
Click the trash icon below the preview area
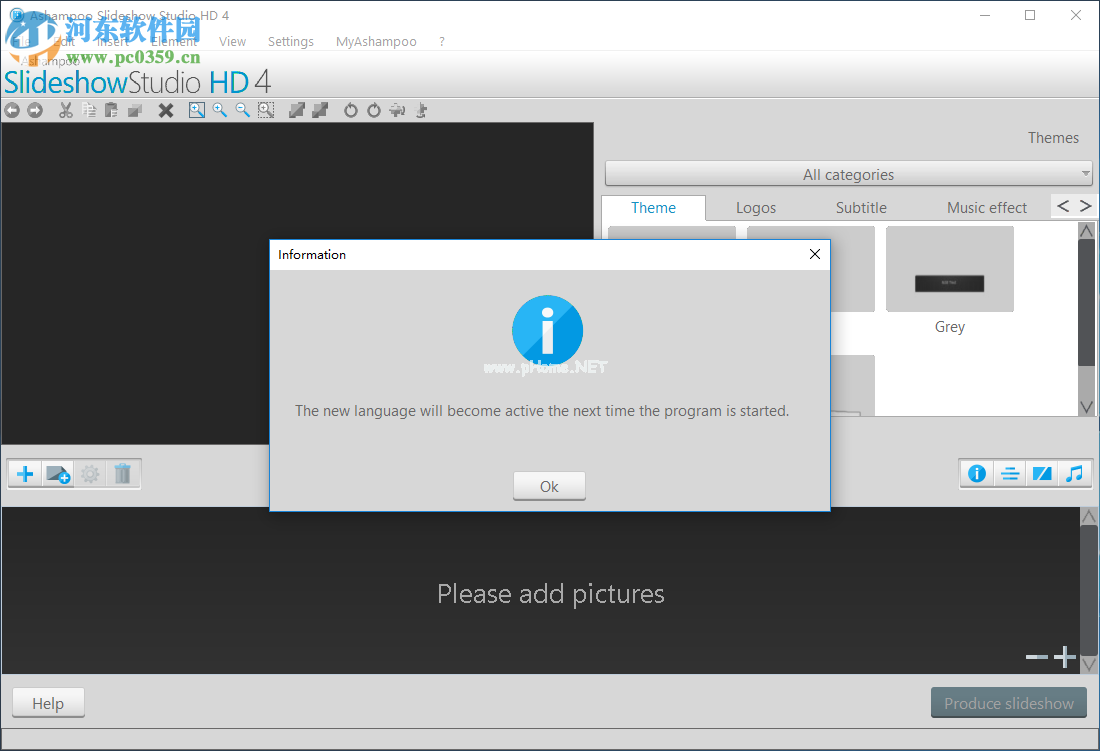(123, 473)
